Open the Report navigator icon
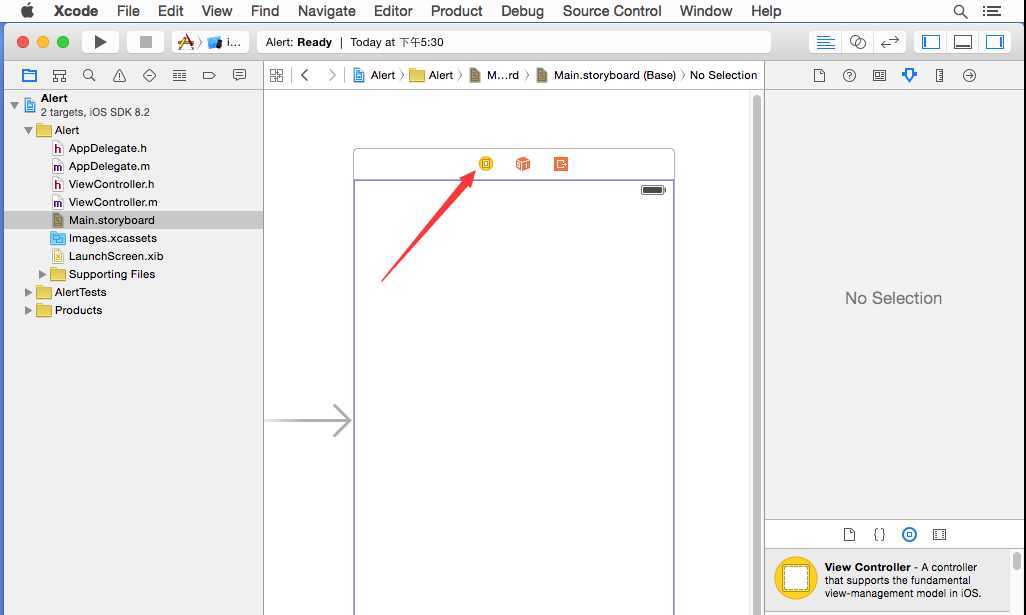 239,75
